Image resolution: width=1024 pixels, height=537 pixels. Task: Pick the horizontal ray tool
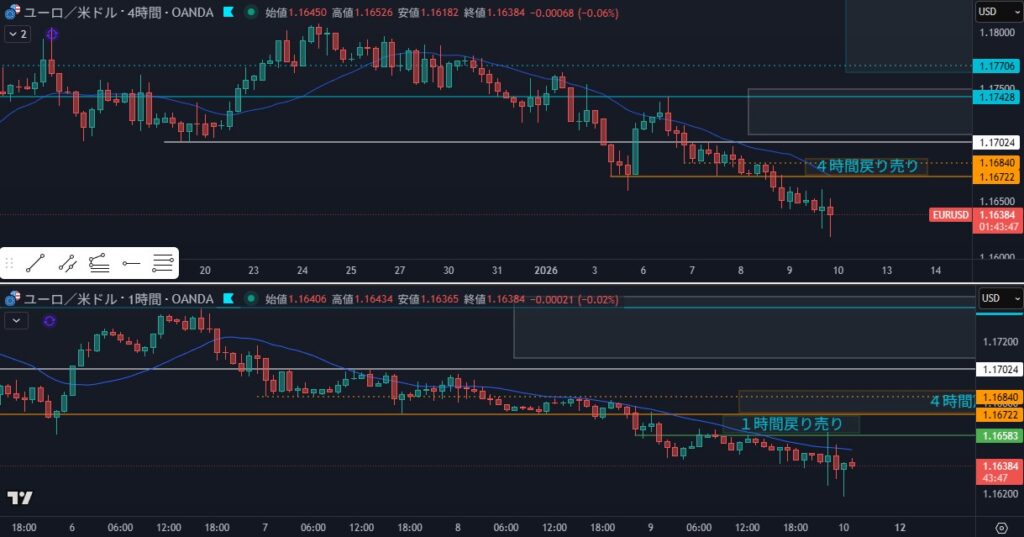(x=130, y=264)
